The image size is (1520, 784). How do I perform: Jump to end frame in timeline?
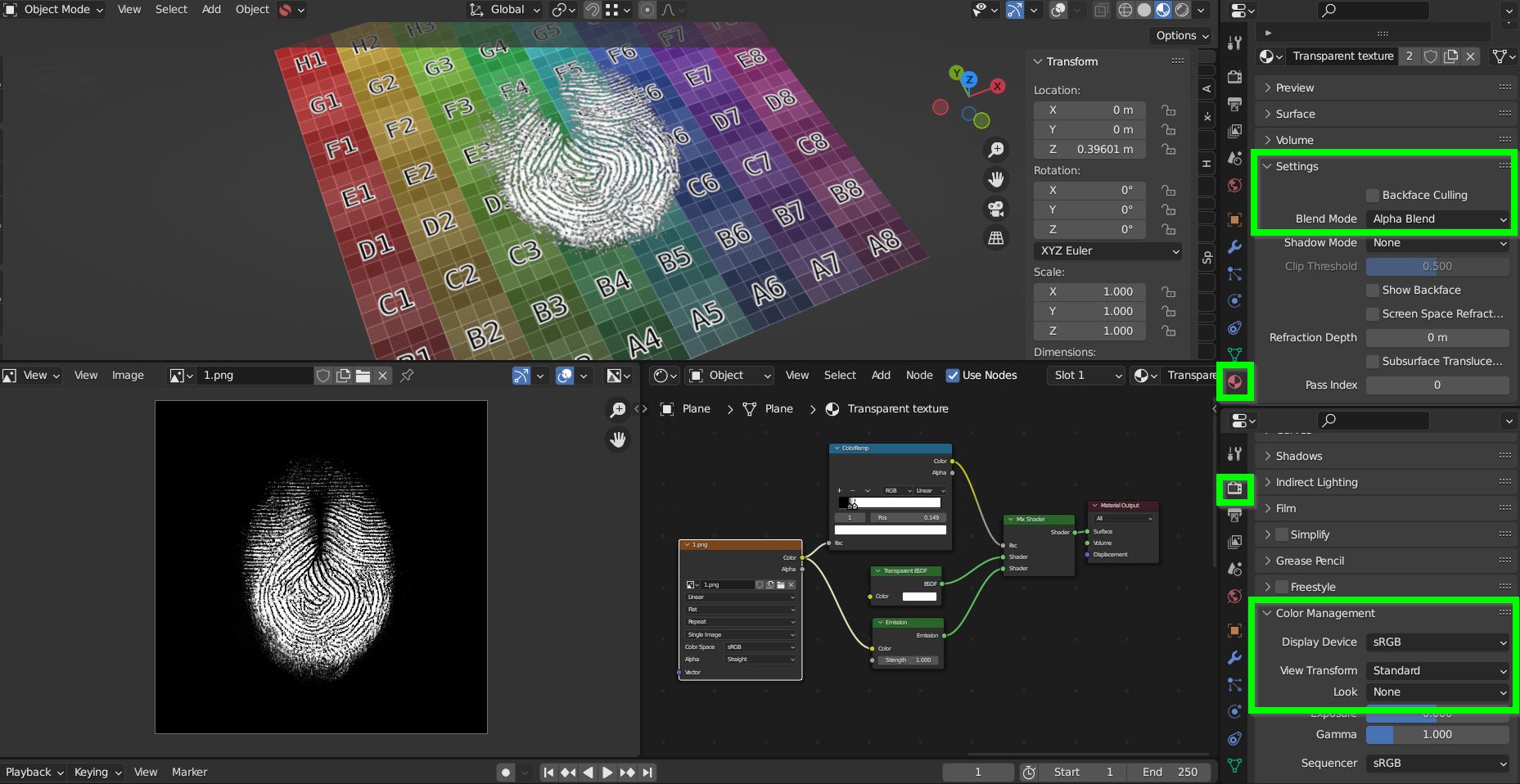tap(647, 772)
